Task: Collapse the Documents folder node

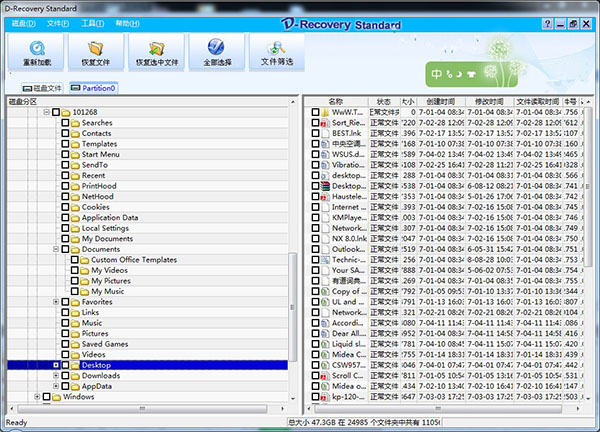Action: (x=56, y=249)
